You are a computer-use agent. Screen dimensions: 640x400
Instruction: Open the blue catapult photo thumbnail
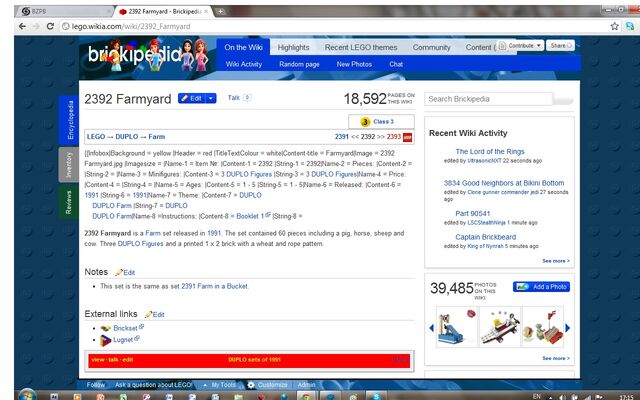click(456, 327)
